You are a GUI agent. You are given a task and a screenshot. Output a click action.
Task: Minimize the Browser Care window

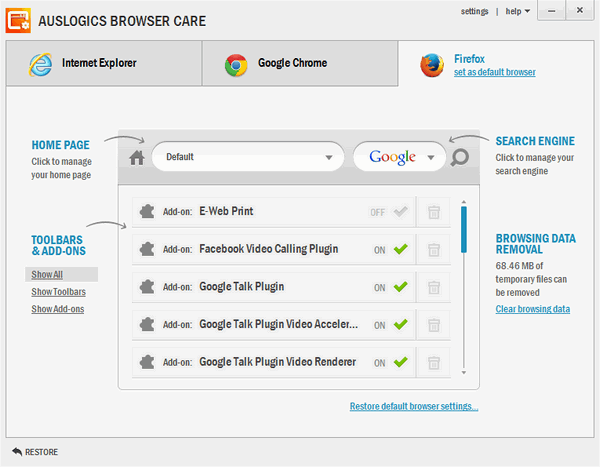(x=551, y=11)
